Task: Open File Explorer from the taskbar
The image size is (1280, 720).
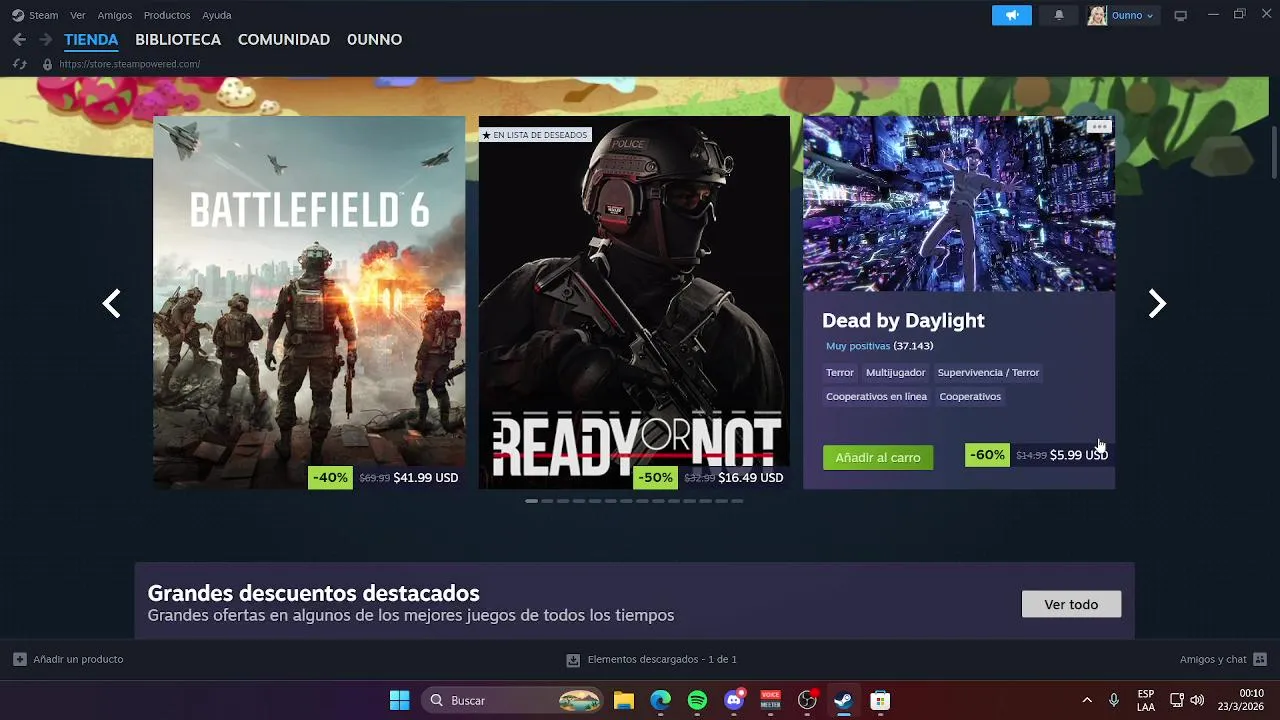Action: [x=624, y=700]
